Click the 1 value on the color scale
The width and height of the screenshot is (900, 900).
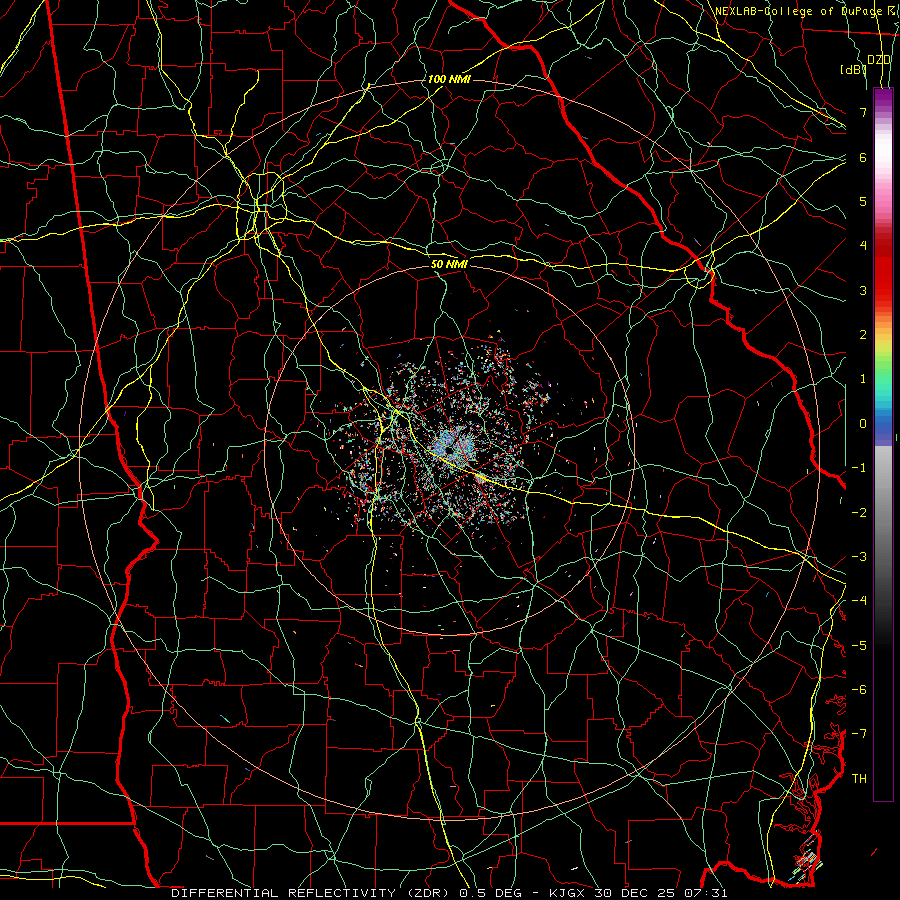click(x=863, y=379)
